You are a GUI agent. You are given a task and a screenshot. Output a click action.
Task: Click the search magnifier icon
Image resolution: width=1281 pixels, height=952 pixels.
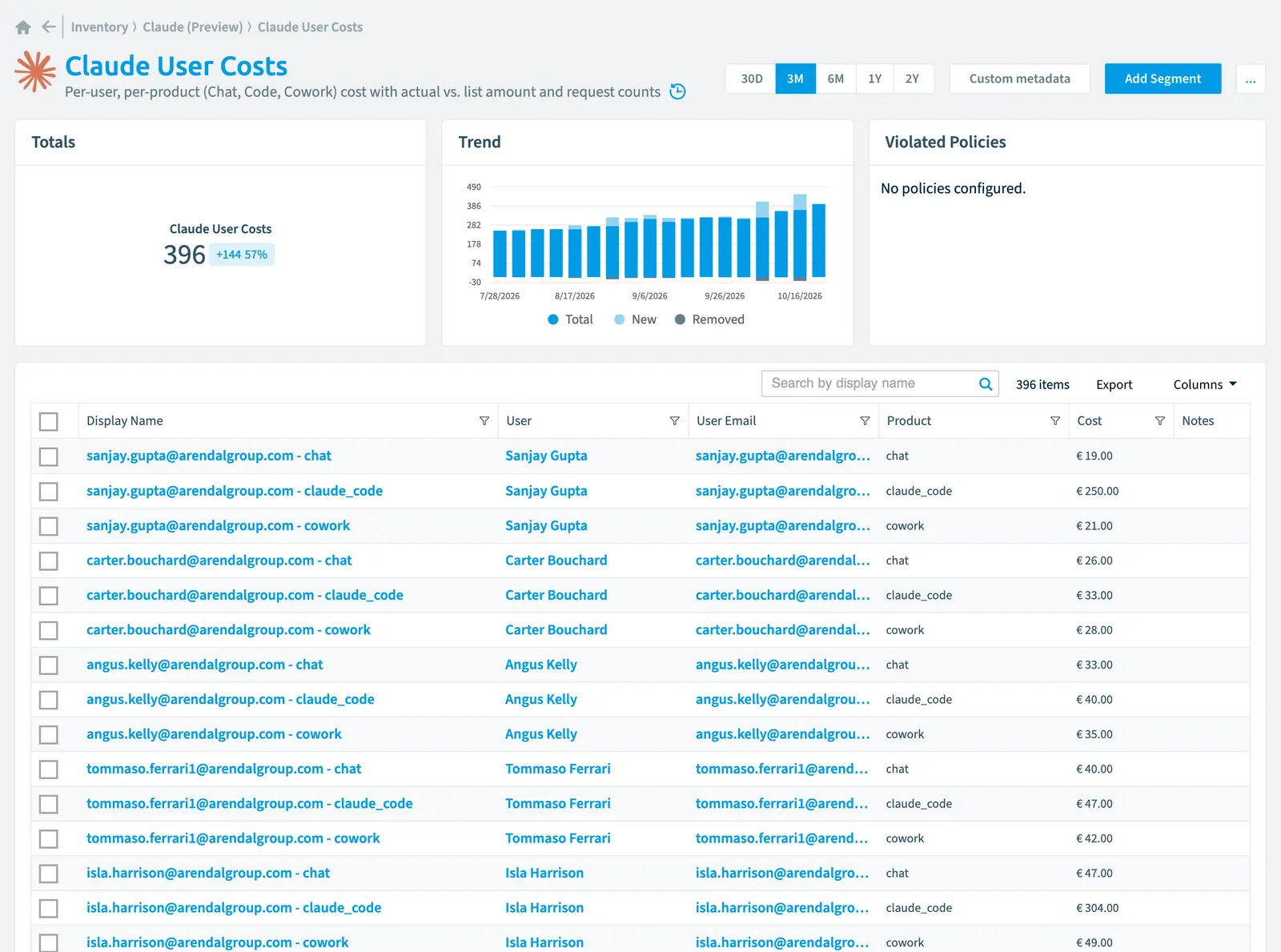[x=986, y=384]
